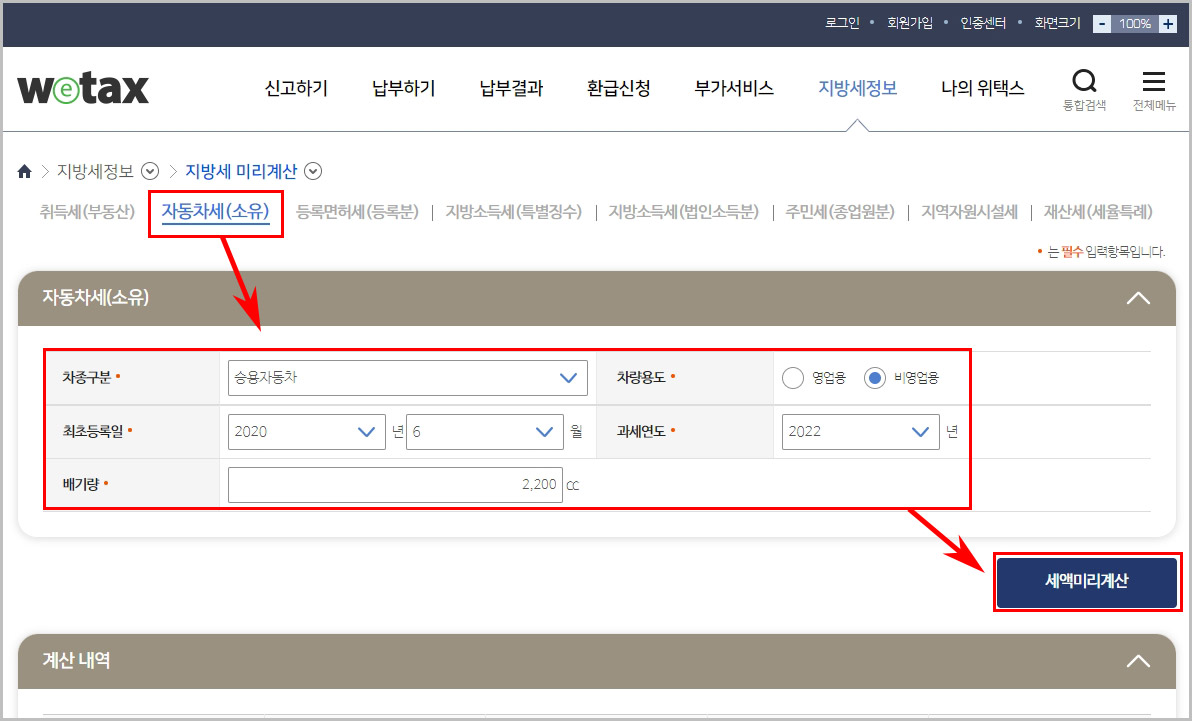This screenshot has height=721, width=1192.
Task: Collapse the 계산 내역 section
Action: click(x=1138, y=661)
